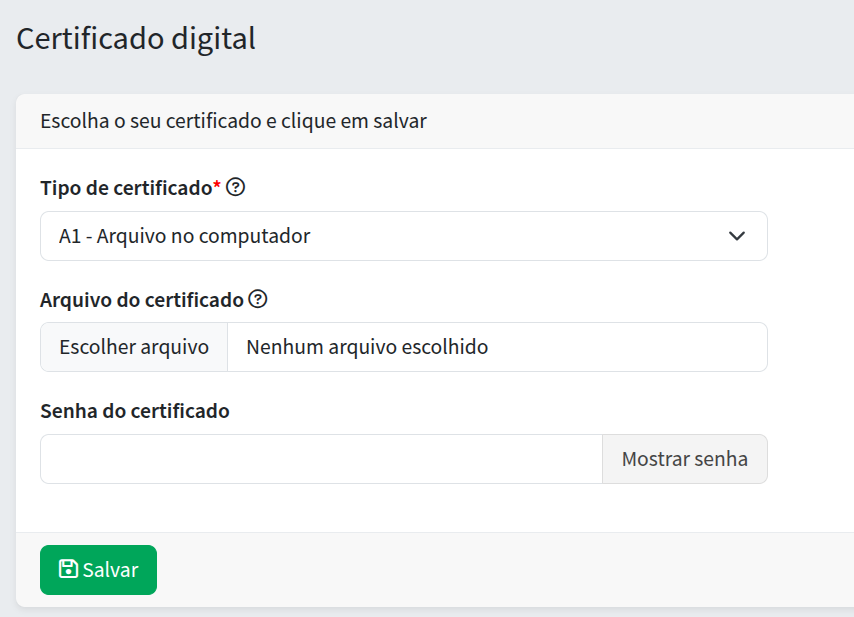Click the 'Tipo de certificado' label
This screenshot has height=617, width=854.
click(x=126, y=188)
